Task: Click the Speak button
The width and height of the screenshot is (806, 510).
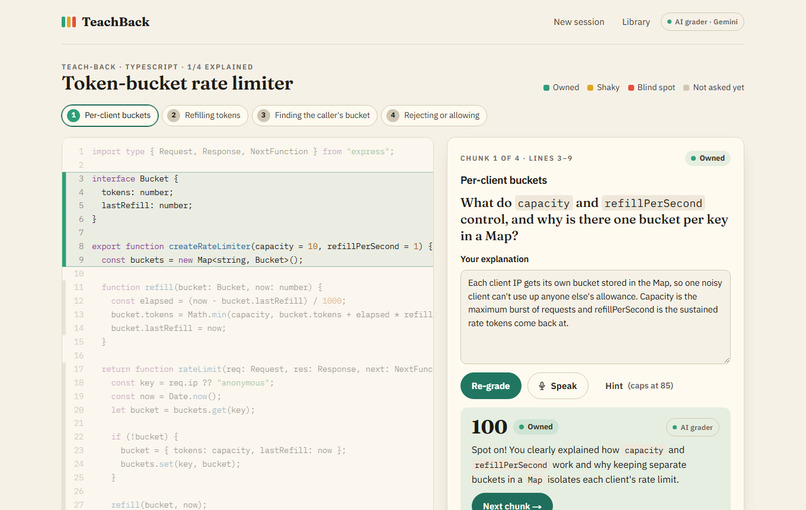Action: 558,386
